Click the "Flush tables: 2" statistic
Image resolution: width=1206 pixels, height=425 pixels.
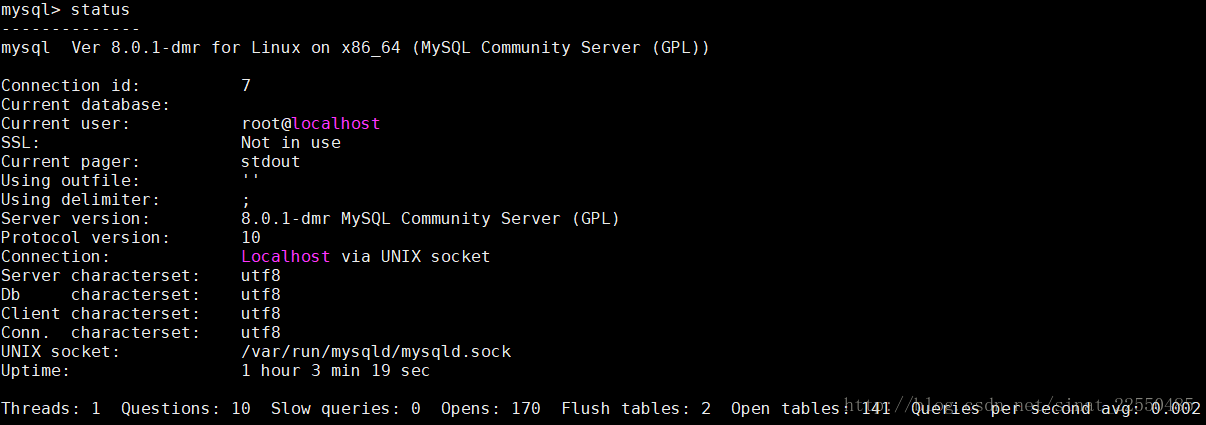tap(636, 409)
